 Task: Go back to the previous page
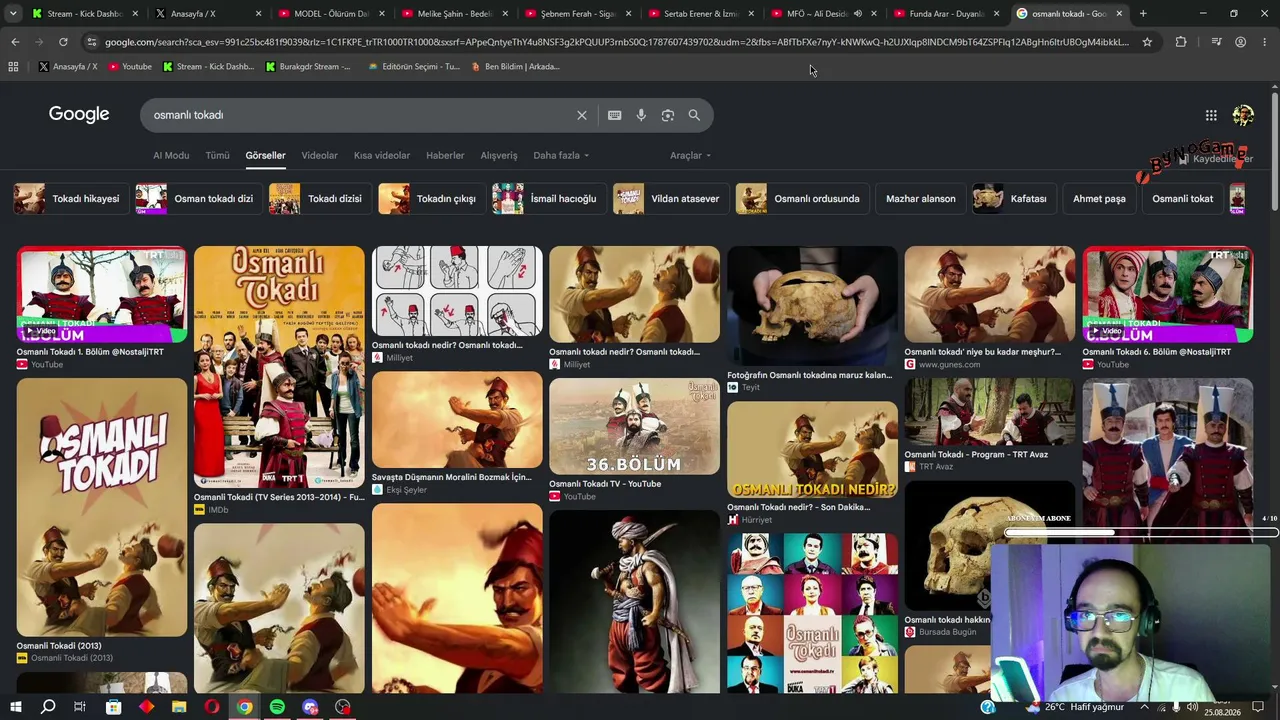click(15, 42)
